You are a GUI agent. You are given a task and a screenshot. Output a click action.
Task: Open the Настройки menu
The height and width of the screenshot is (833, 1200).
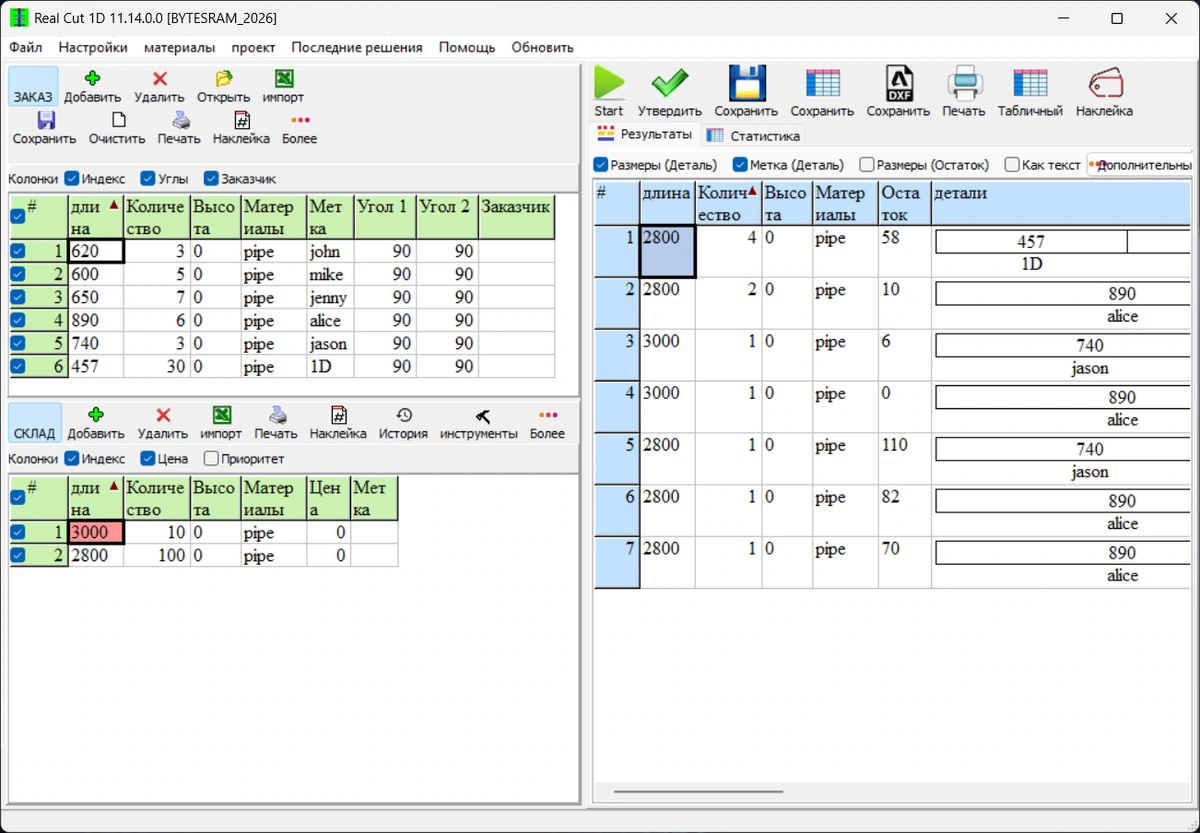(x=93, y=47)
